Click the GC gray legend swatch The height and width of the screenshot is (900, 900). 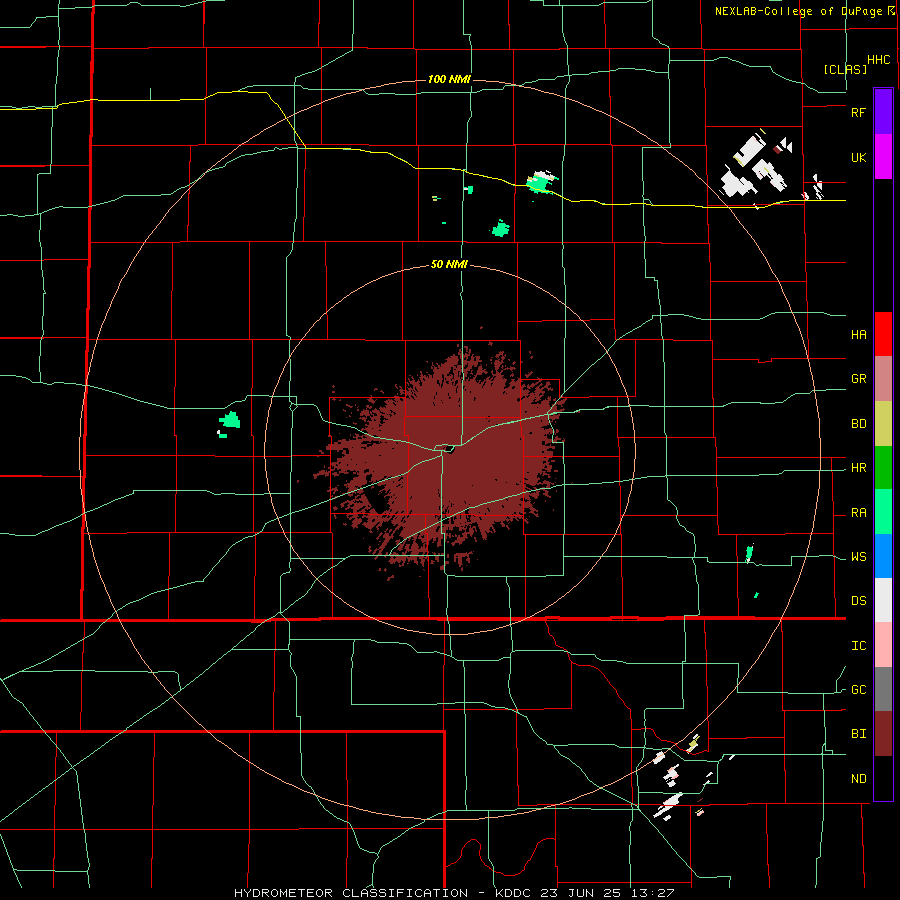click(x=883, y=689)
